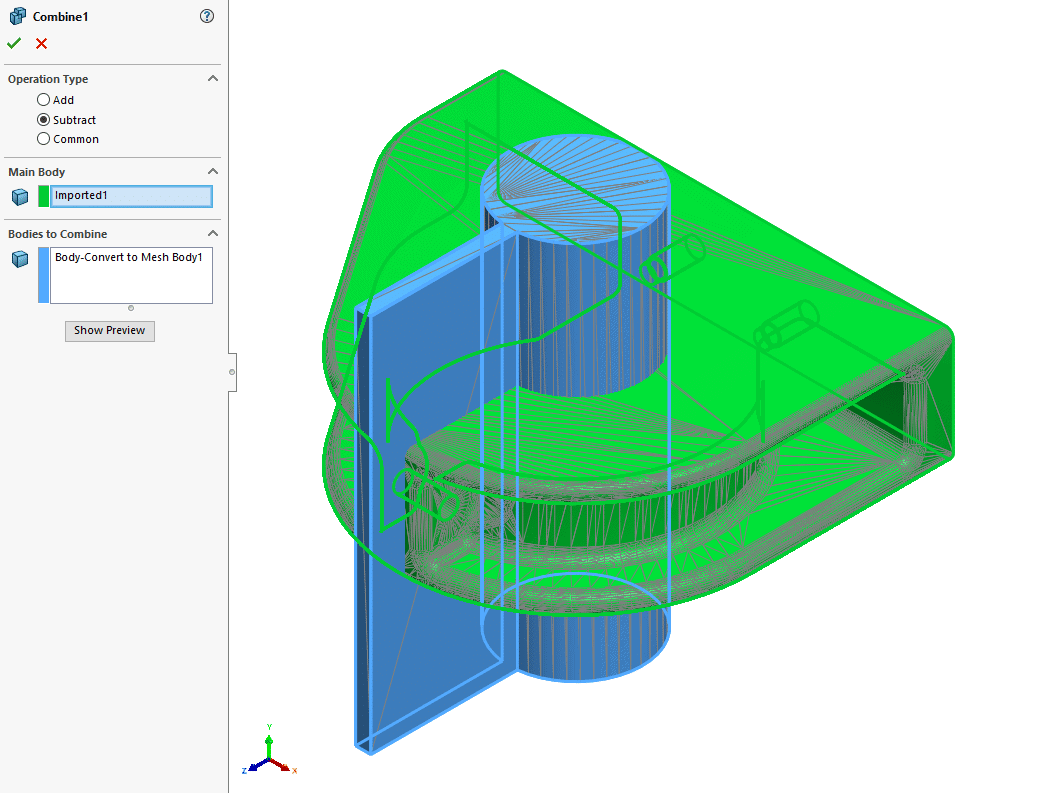Screen dimensions: 1049x793
Task: Accept the combine with the green checkmark
Action: click(14, 43)
